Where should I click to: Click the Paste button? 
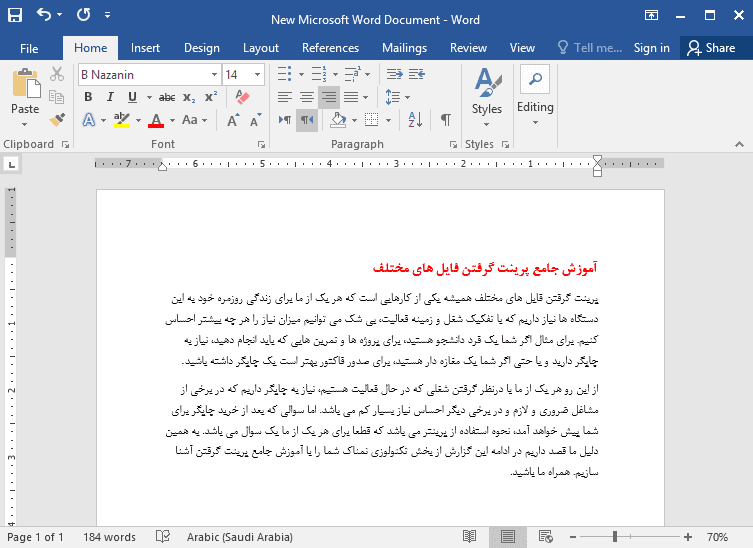(25, 90)
